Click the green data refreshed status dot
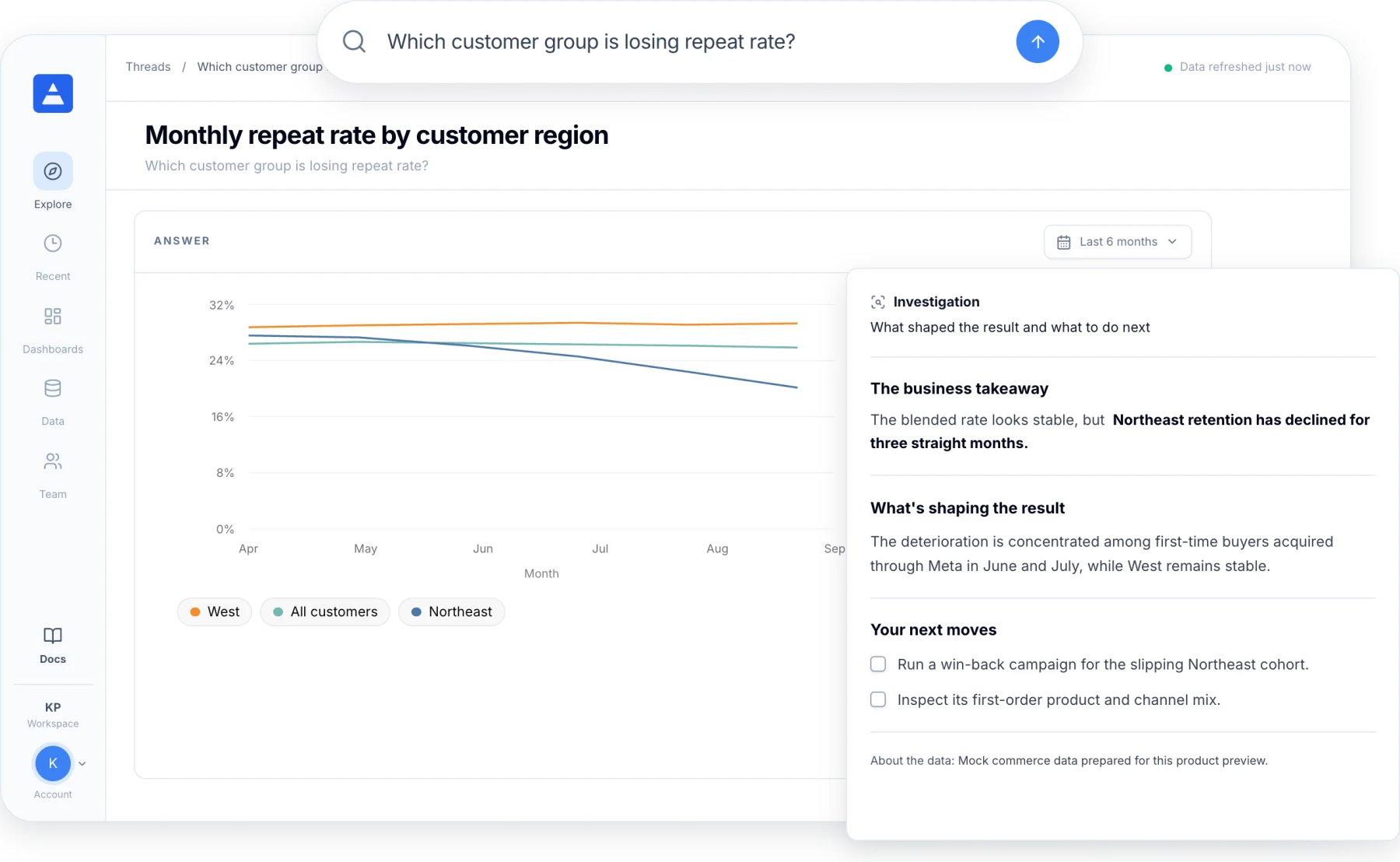This screenshot has width=1400, height=862. point(1167,68)
